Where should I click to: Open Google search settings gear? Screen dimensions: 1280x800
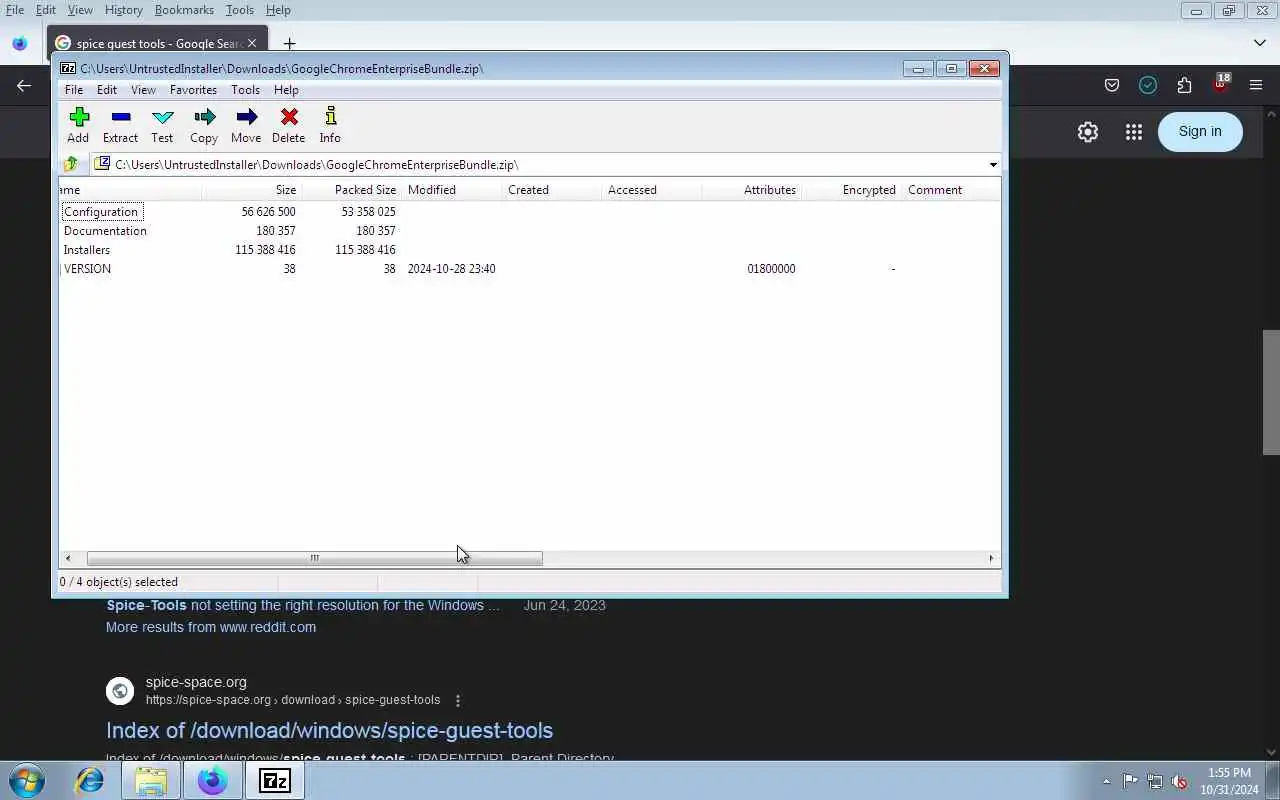[x=1088, y=132]
